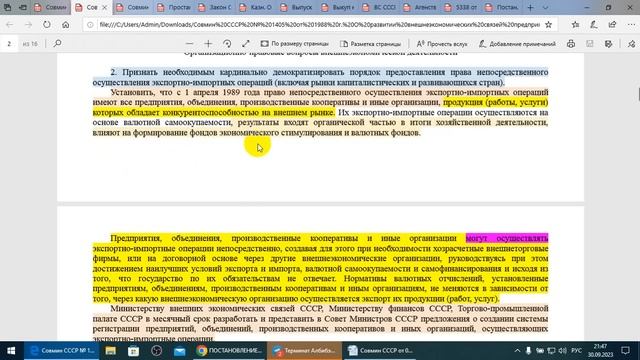Show hidden system tray icons

pyautogui.click(x=517, y=351)
